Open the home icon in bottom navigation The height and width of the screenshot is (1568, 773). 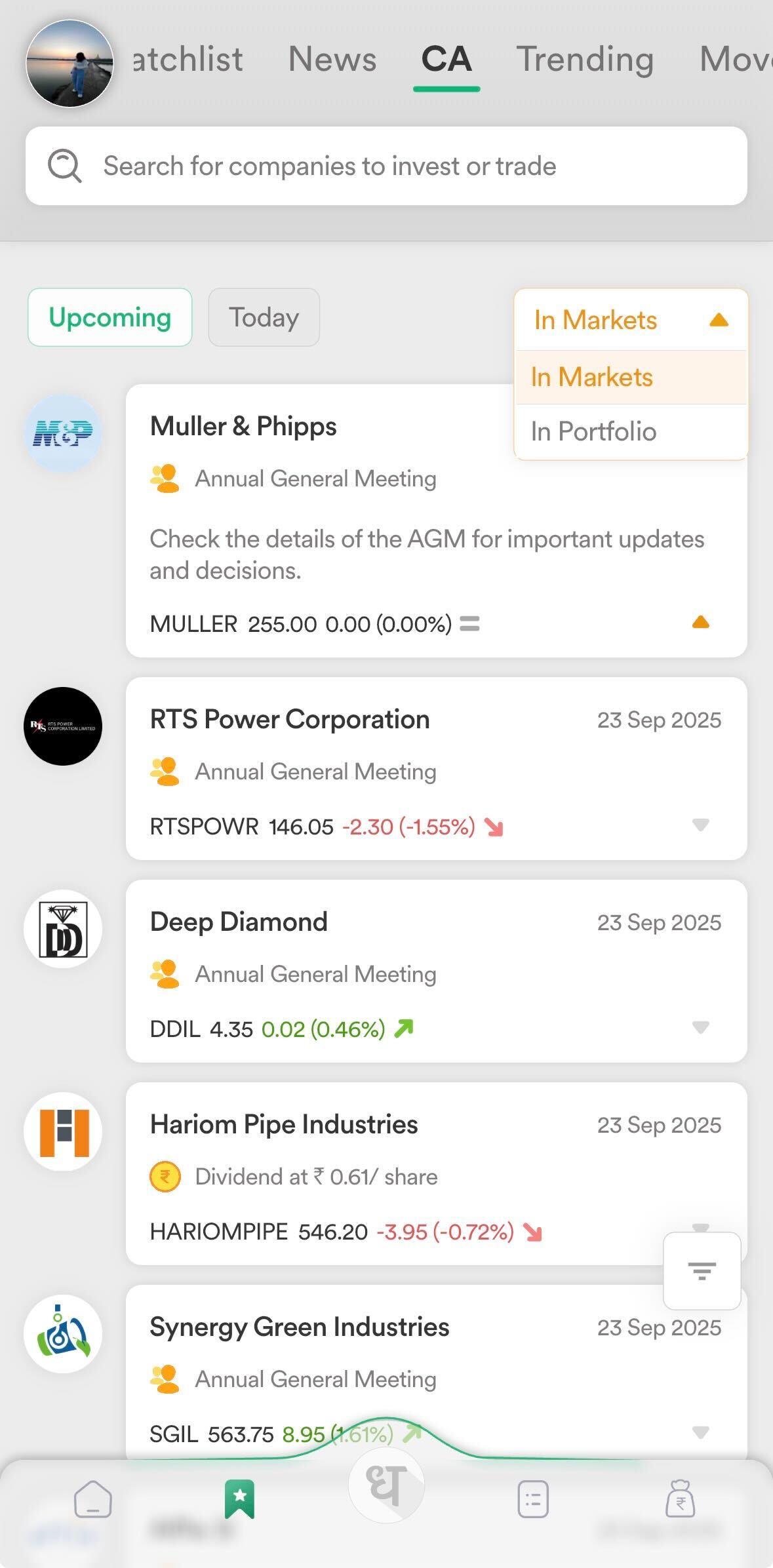click(x=93, y=1499)
